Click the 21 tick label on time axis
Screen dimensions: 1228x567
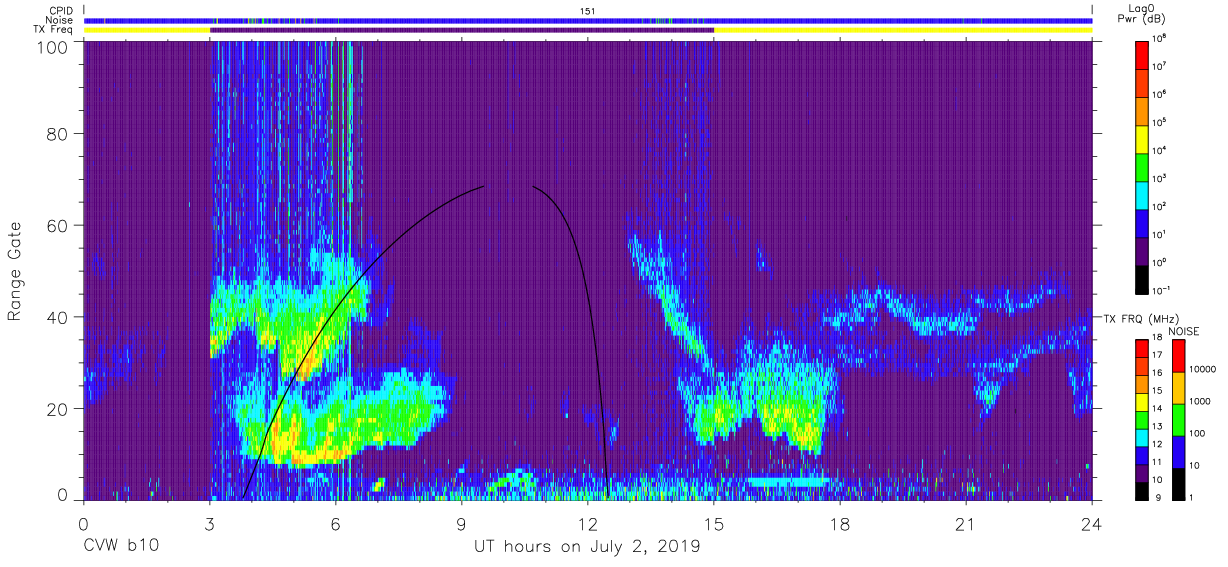pyautogui.click(x=966, y=525)
